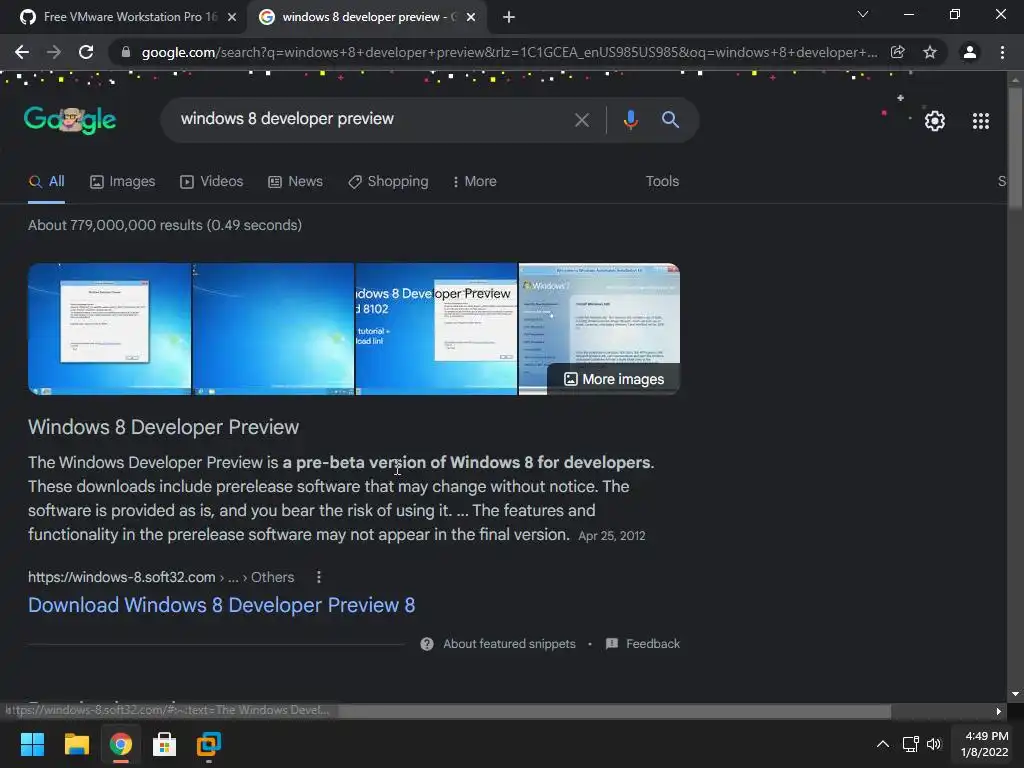Click the About featured snippets help icon

(427, 644)
